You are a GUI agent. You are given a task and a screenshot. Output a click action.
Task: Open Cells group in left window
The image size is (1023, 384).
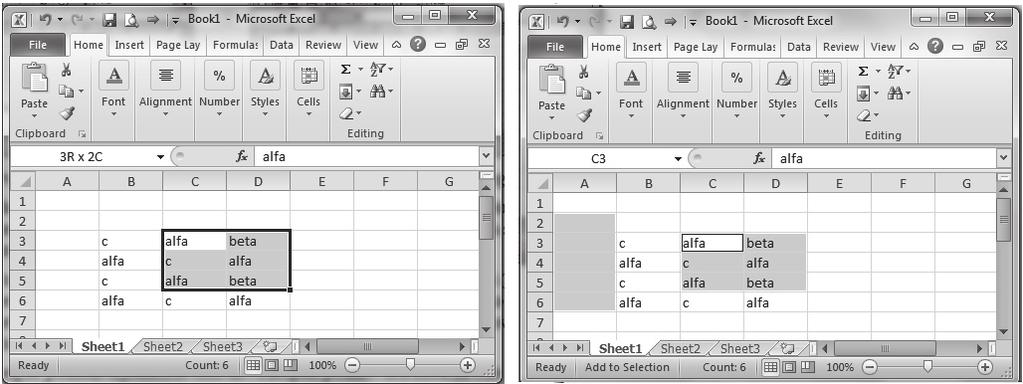[x=309, y=89]
